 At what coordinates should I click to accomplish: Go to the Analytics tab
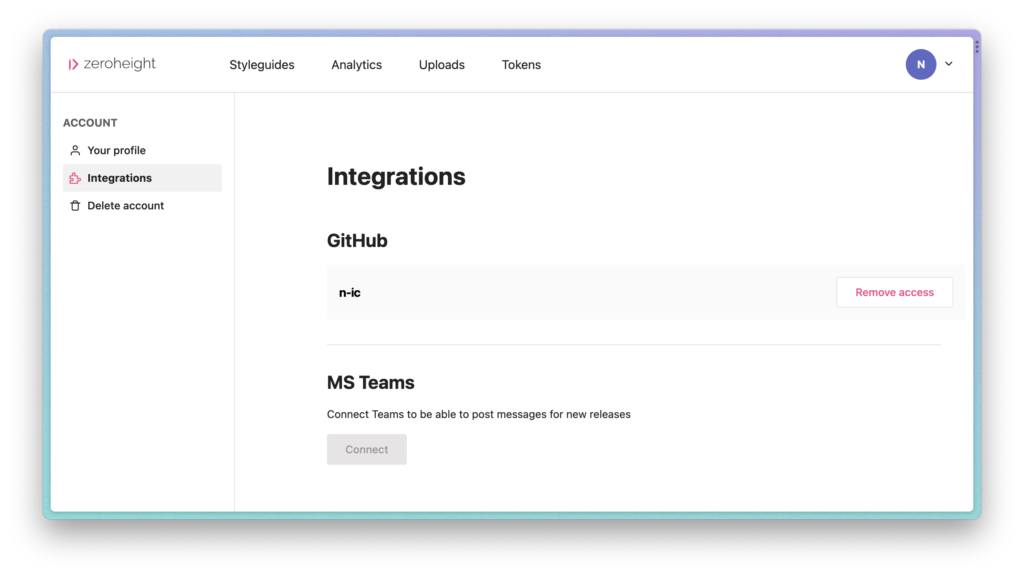(x=357, y=65)
